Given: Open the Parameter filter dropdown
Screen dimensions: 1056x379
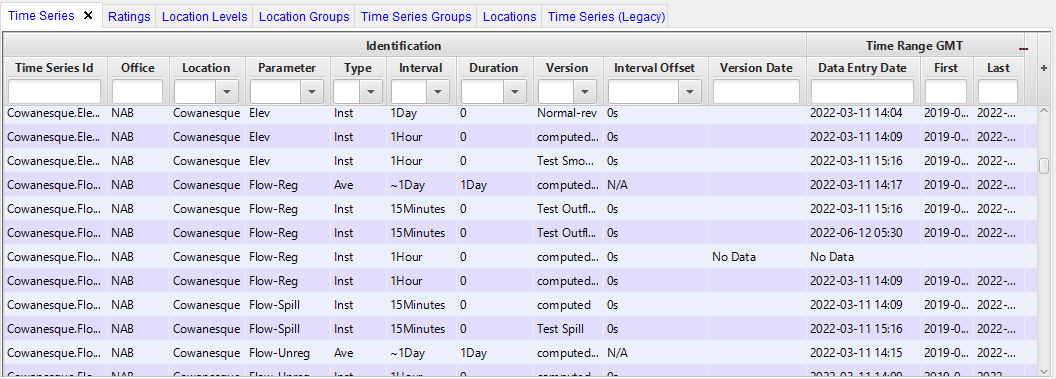Looking at the screenshot, I should (x=311, y=92).
